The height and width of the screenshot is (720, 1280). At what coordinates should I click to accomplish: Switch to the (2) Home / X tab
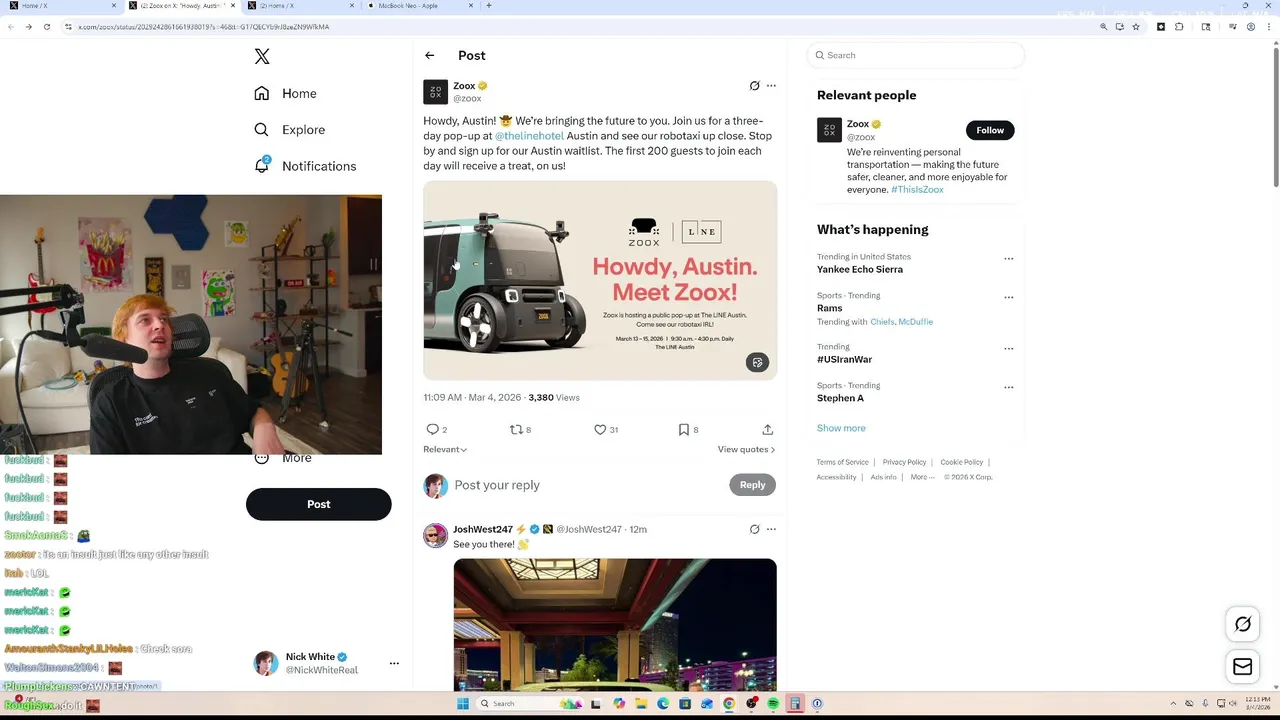point(300,6)
